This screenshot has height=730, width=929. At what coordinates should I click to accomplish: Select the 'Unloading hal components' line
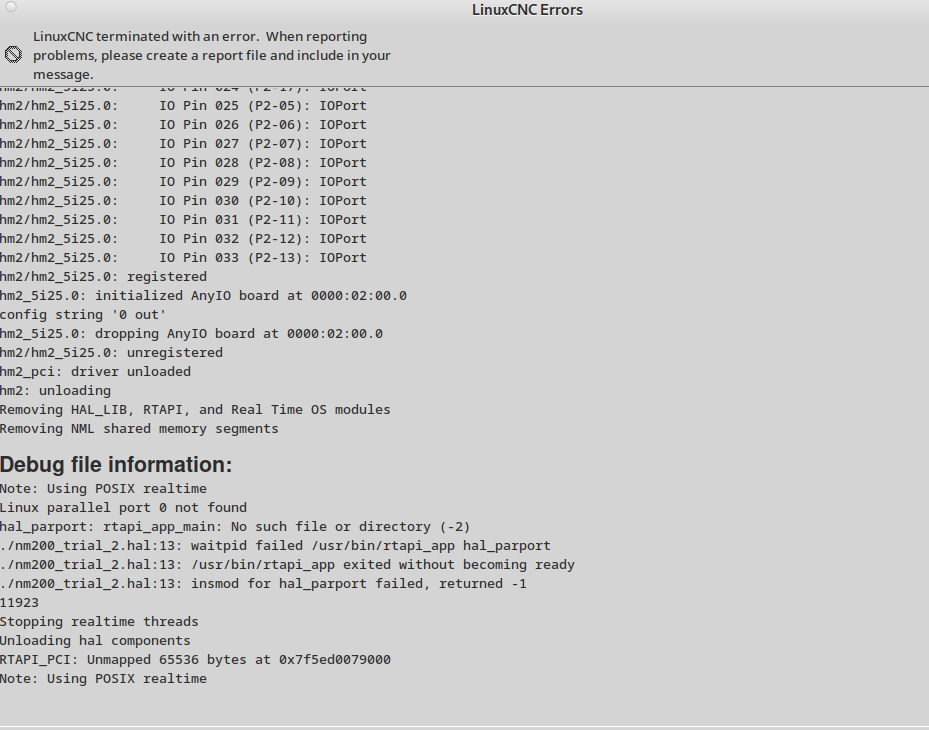(x=95, y=641)
